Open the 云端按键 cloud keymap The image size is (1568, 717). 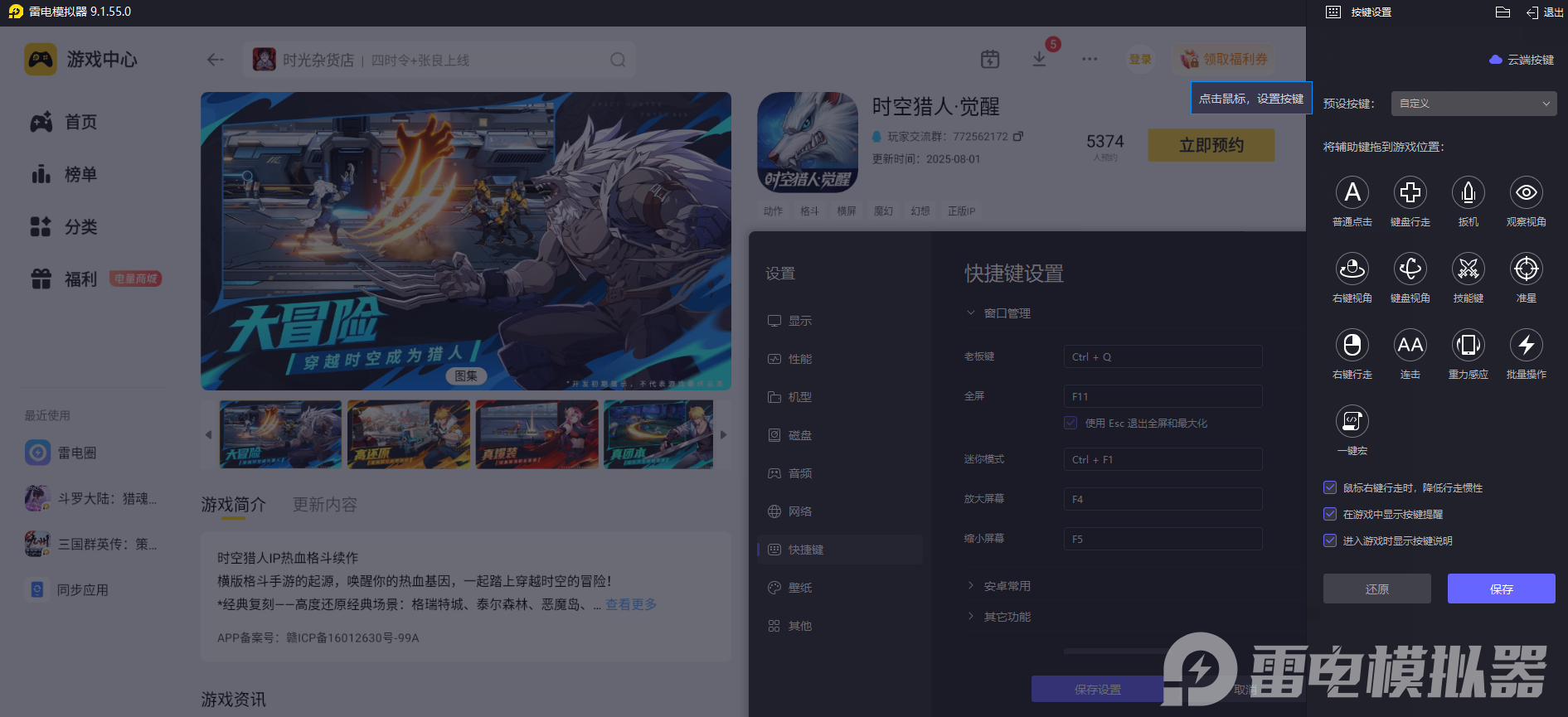(1522, 60)
